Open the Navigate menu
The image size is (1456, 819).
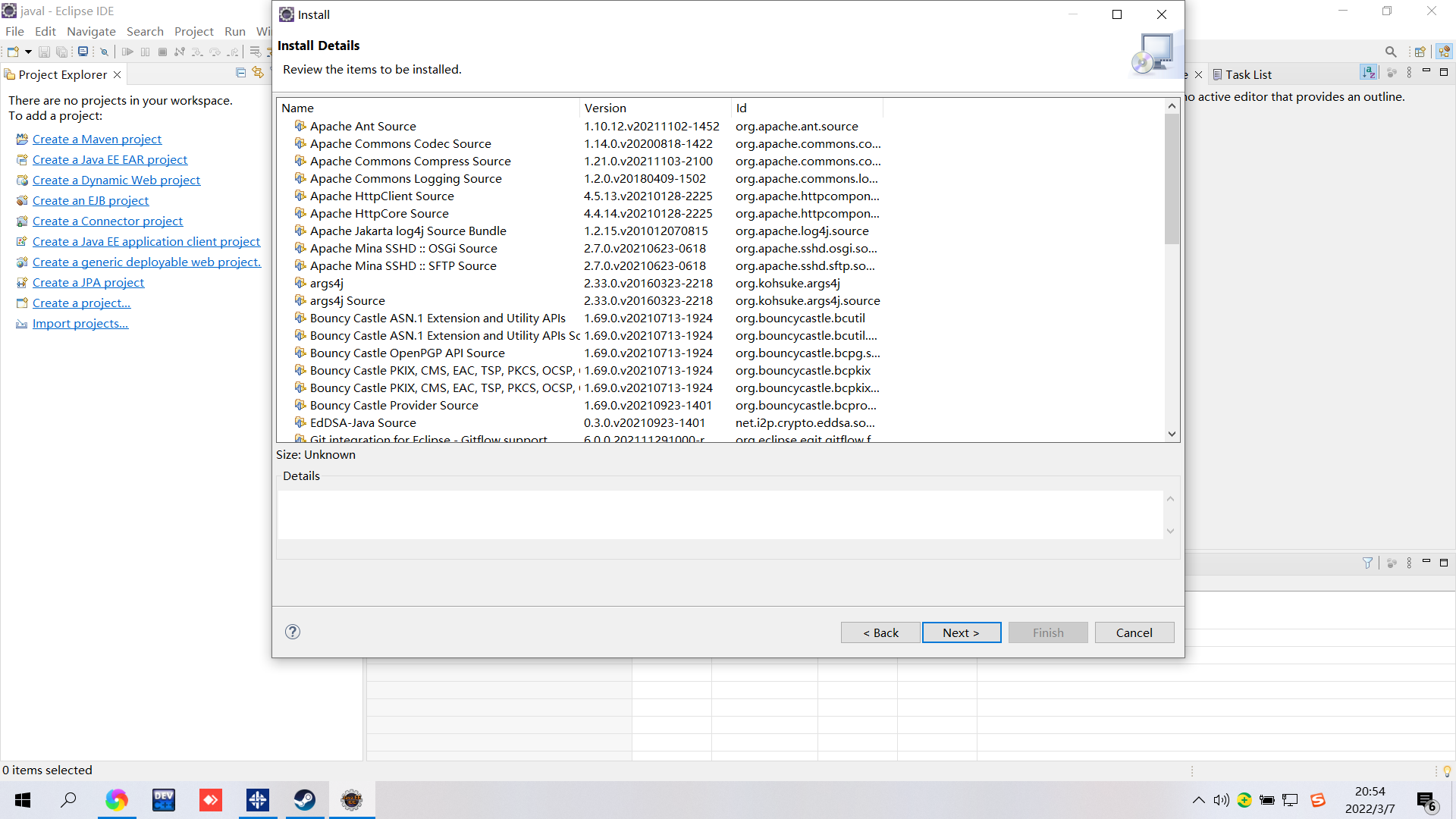[x=91, y=31]
